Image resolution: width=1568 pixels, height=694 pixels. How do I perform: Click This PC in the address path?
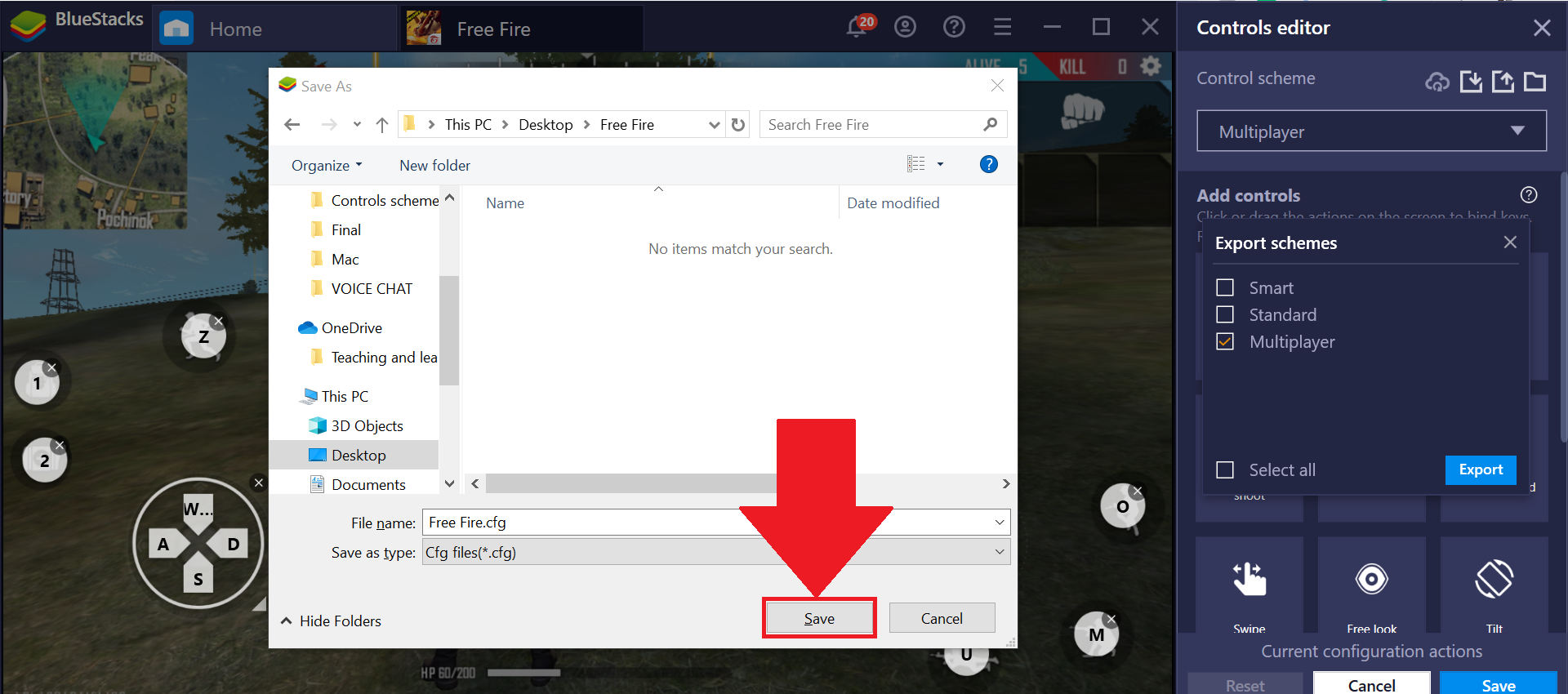click(468, 124)
